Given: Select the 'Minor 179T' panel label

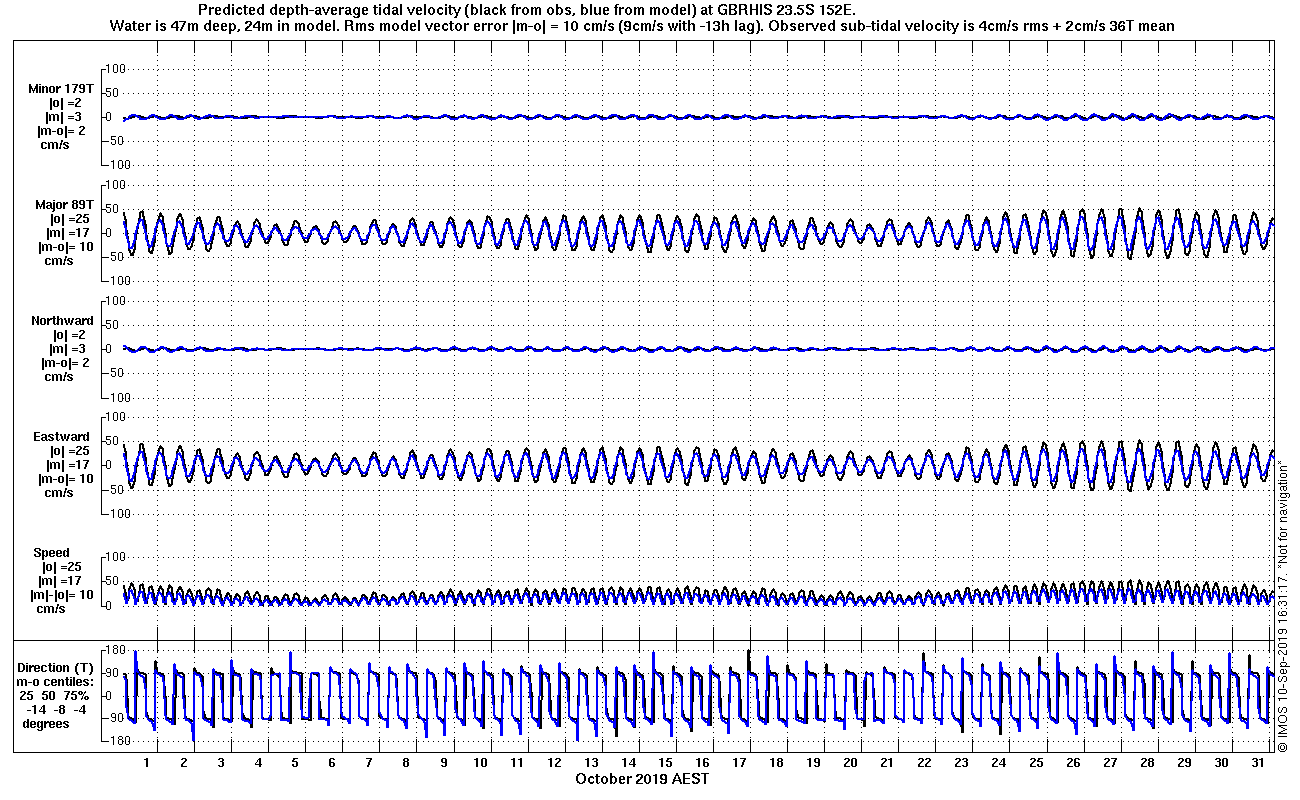Looking at the screenshot, I should 61,89.
